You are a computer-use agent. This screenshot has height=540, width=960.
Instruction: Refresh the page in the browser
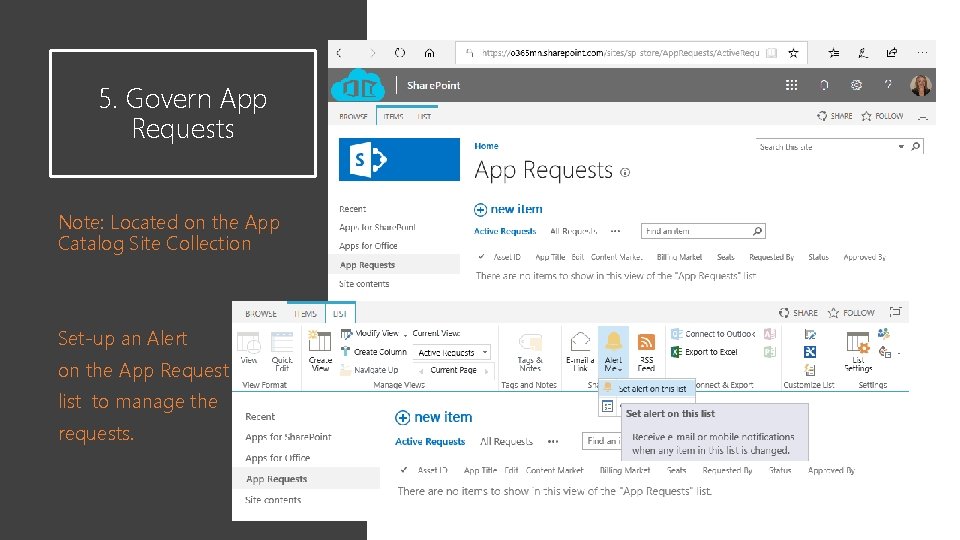(x=400, y=53)
